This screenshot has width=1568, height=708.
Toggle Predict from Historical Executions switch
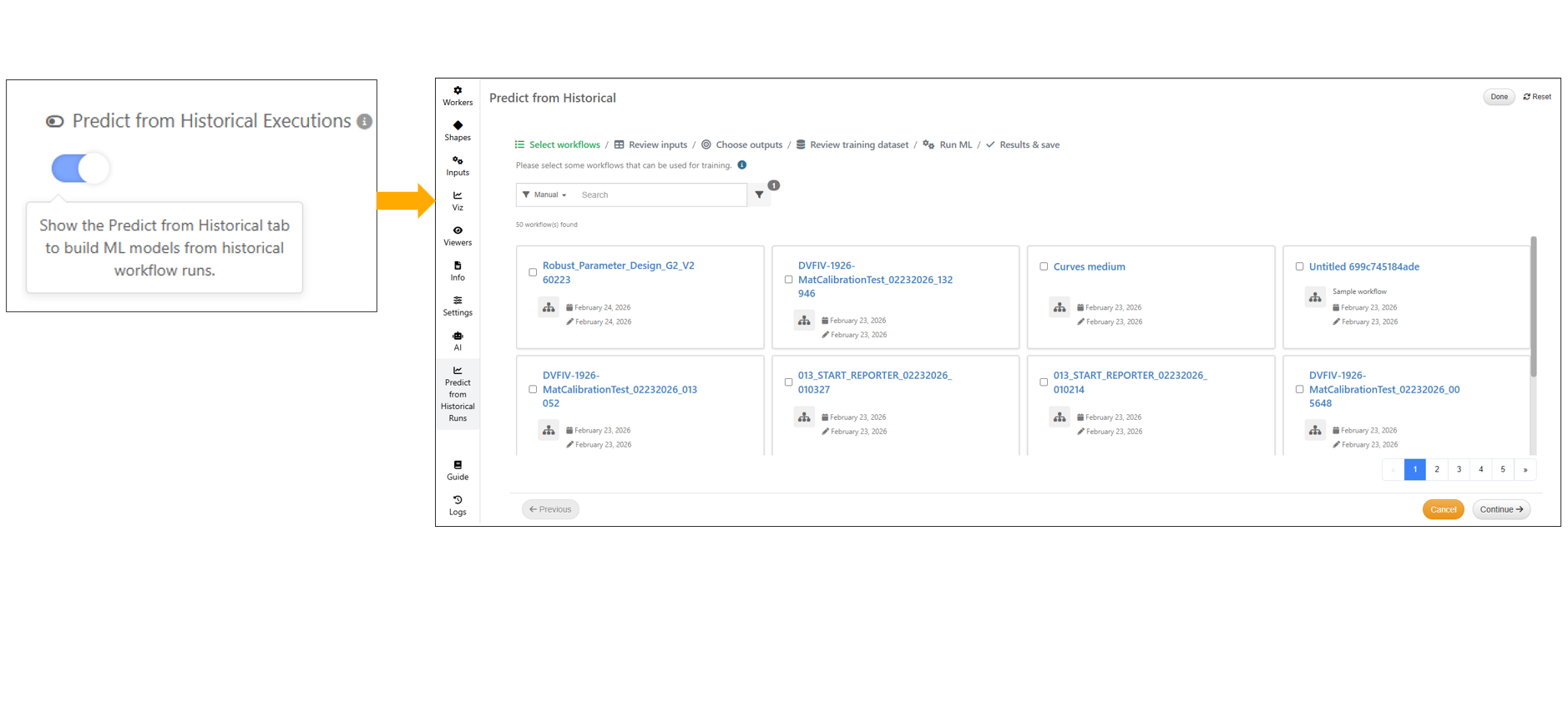point(80,169)
